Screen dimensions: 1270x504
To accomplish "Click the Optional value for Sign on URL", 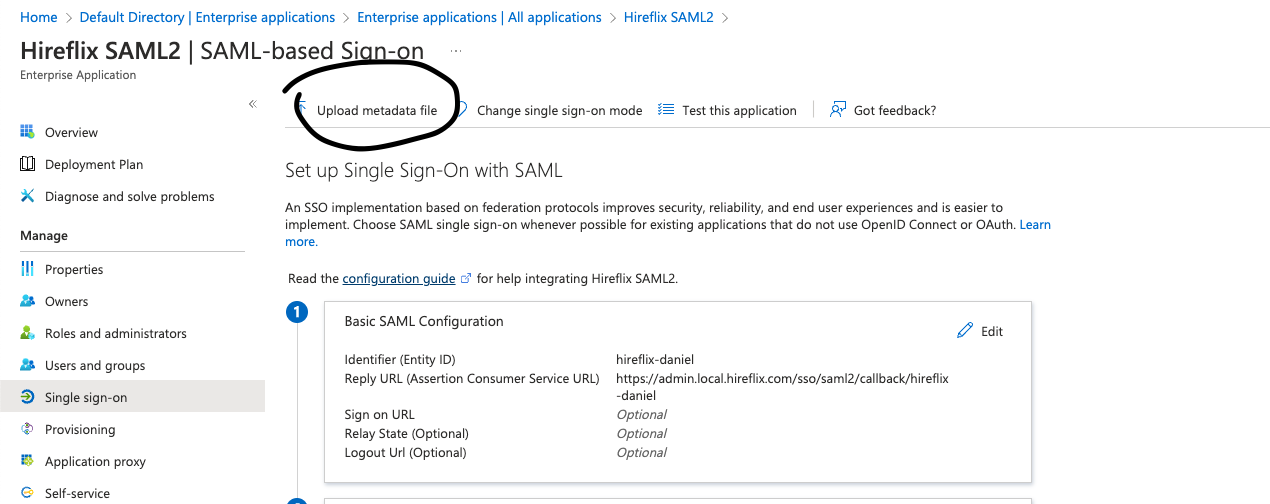I will [641, 414].
